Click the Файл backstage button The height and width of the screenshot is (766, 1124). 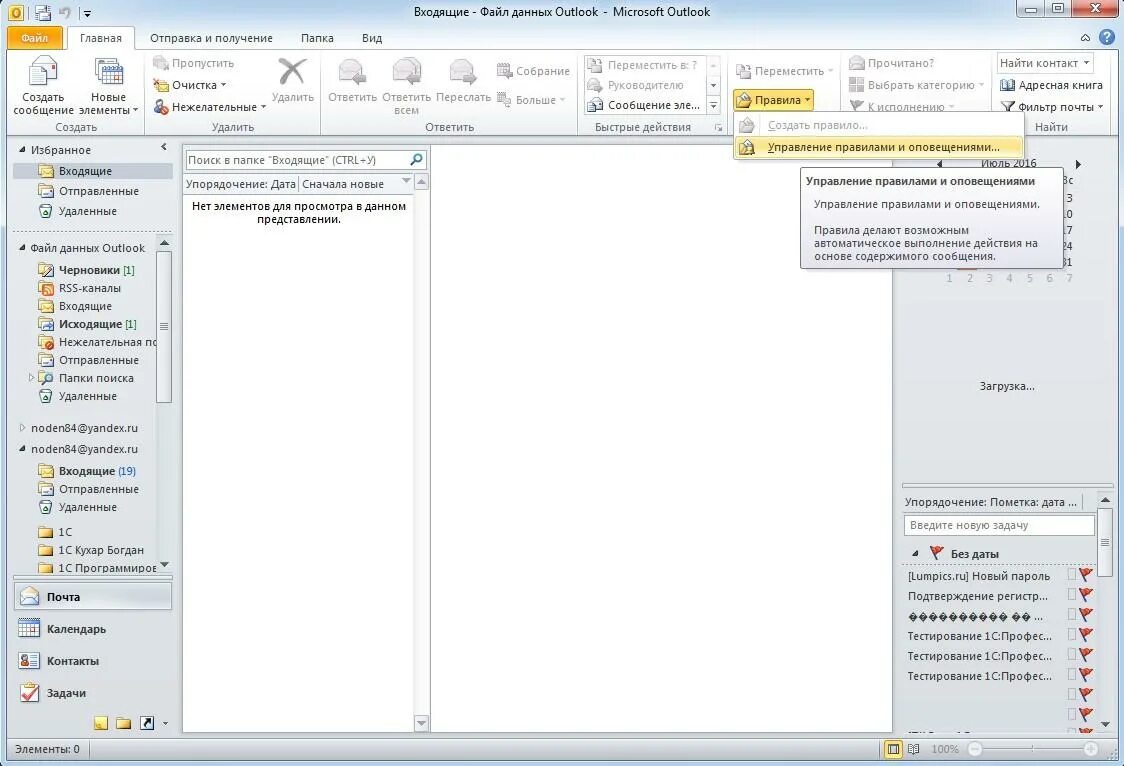tap(36, 37)
